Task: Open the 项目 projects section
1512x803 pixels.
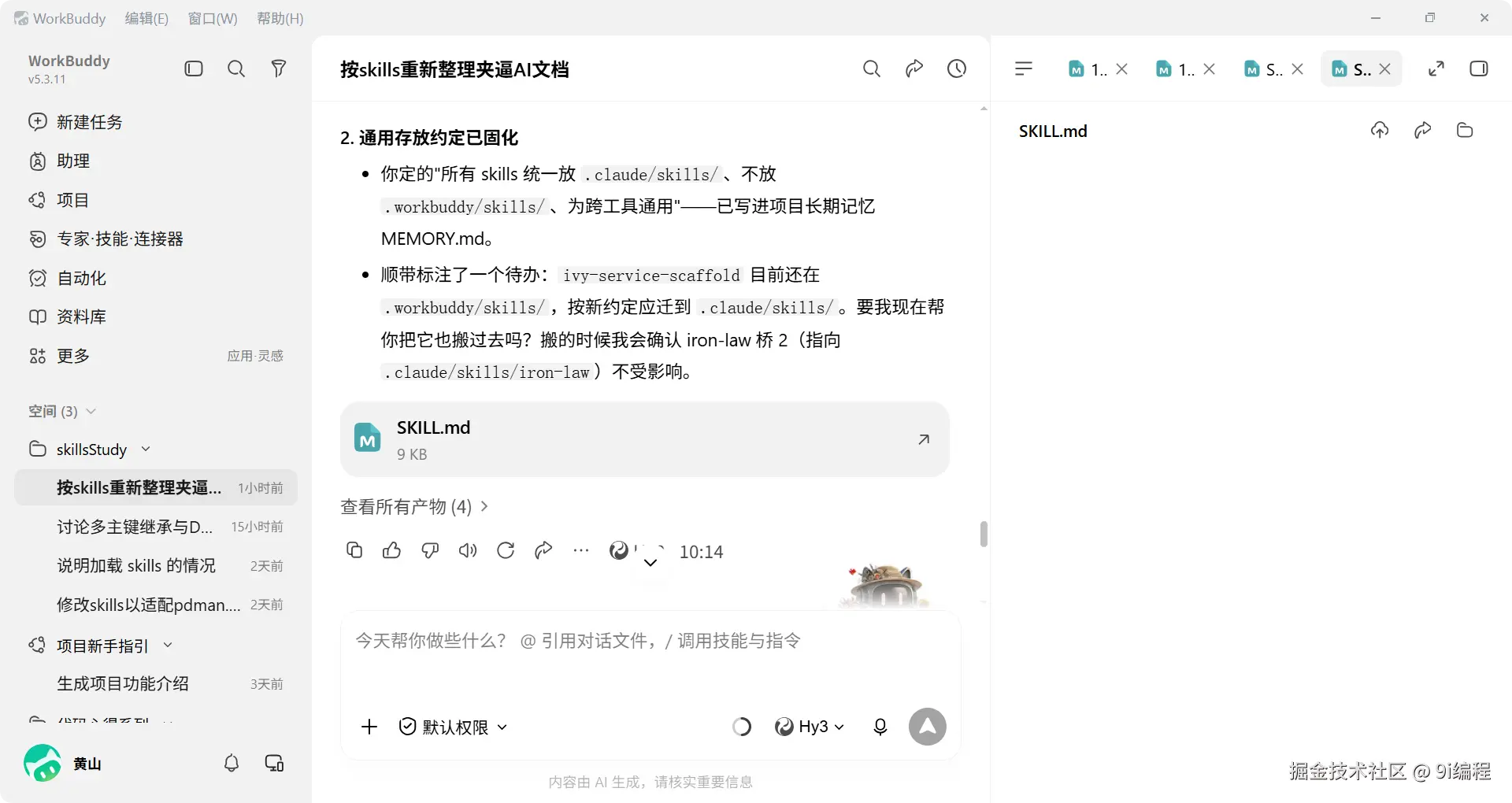Action: tap(59, 200)
